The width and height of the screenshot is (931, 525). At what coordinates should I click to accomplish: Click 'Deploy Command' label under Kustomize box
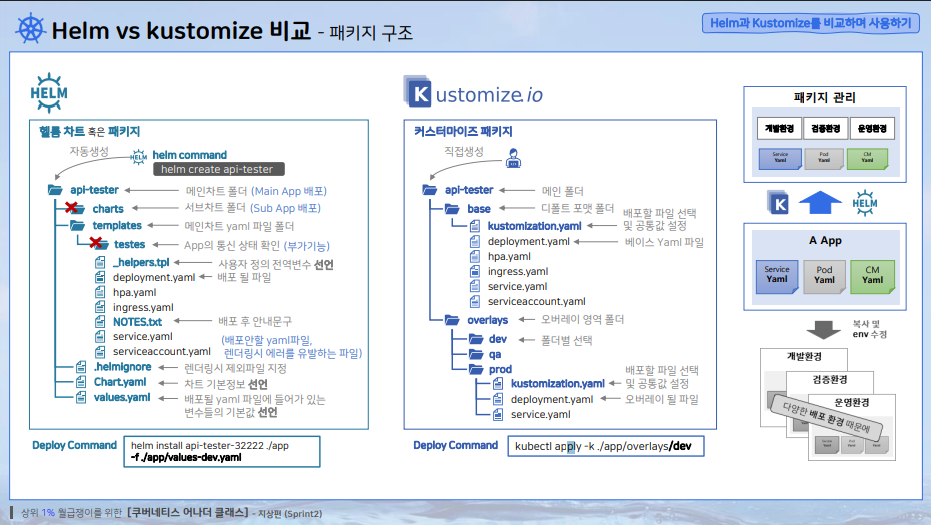455,445
